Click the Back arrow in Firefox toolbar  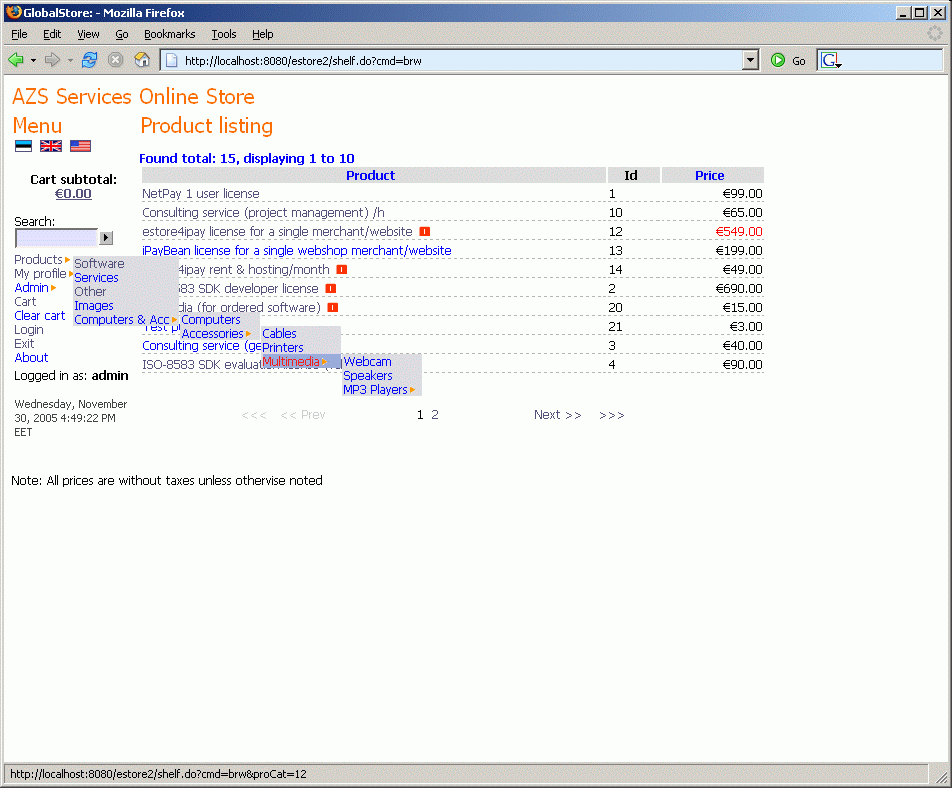click(16, 60)
